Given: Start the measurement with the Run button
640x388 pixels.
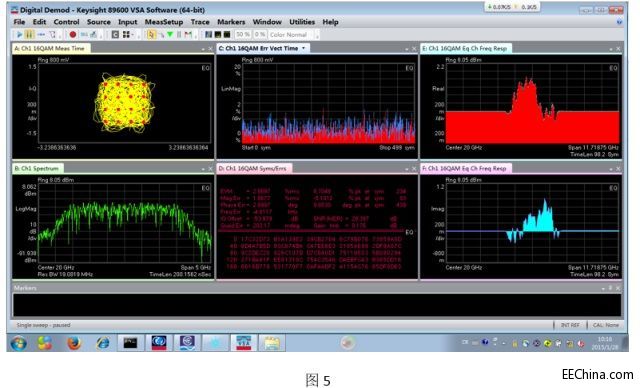Looking at the screenshot, I should pos(20,35).
